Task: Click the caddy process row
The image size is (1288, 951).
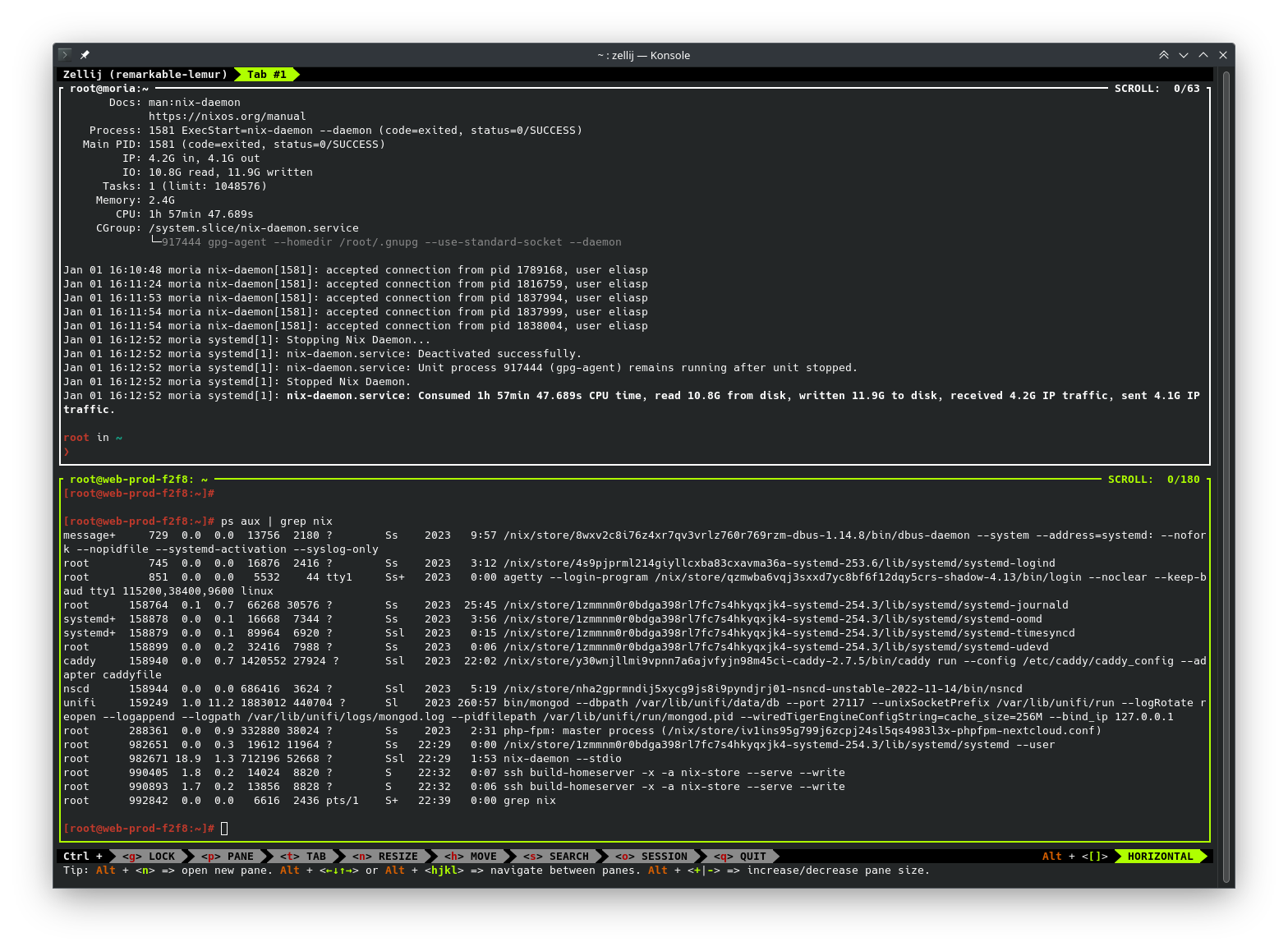Action: click(x=635, y=668)
